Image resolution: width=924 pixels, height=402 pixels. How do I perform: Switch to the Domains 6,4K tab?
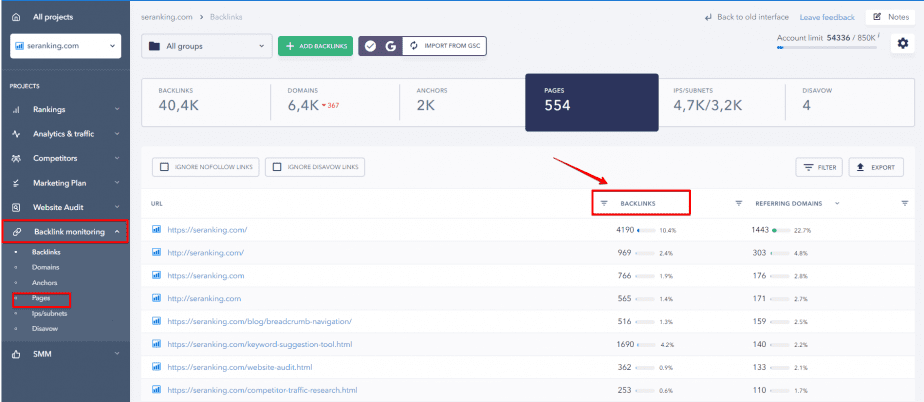coord(335,101)
